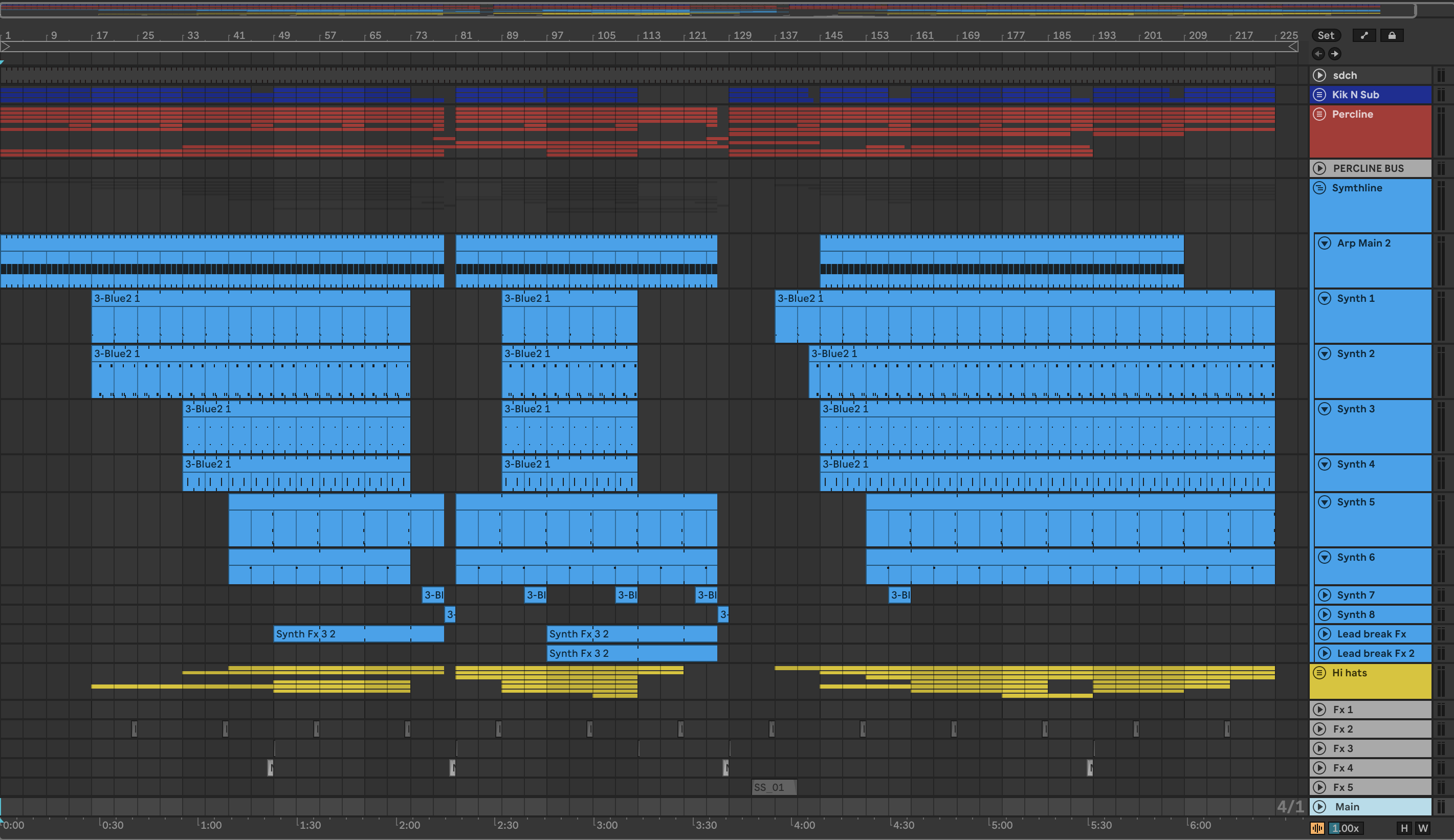Click the loop brace end handle
Image resolution: width=1454 pixels, height=840 pixels.
[x=1293, y=47]
